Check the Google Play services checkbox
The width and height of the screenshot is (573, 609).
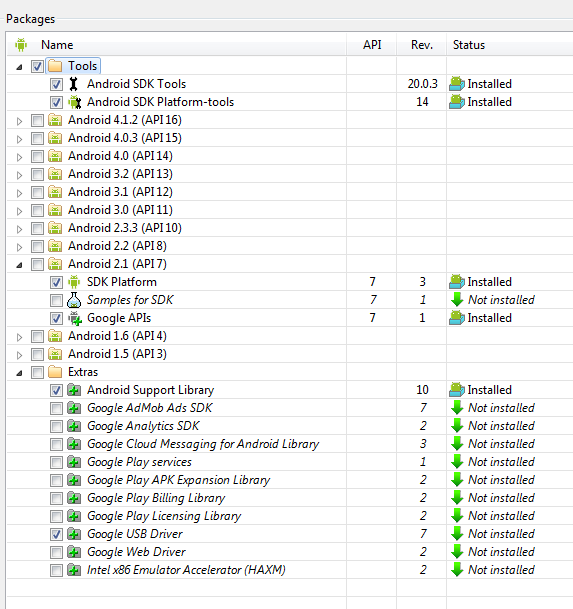point(56,462)
